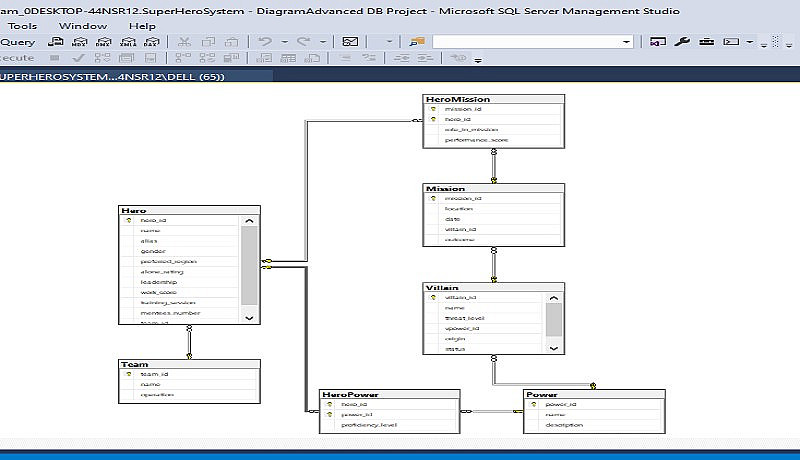Select the HeroPower table title bar
The height and width of the screenshot is (460, 800).
(390, 394)
